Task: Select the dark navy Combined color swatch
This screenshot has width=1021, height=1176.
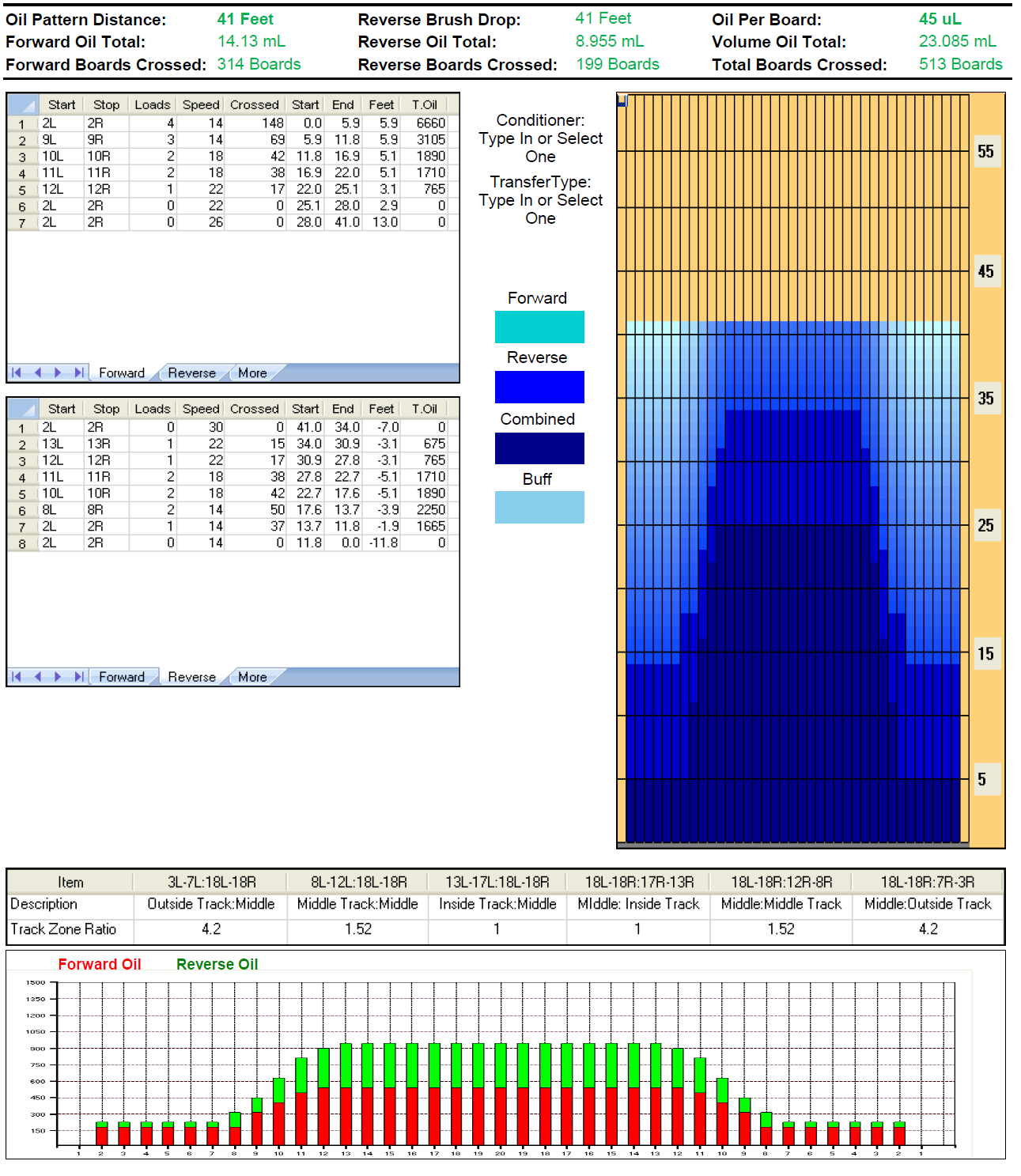Action: point(539,448)
